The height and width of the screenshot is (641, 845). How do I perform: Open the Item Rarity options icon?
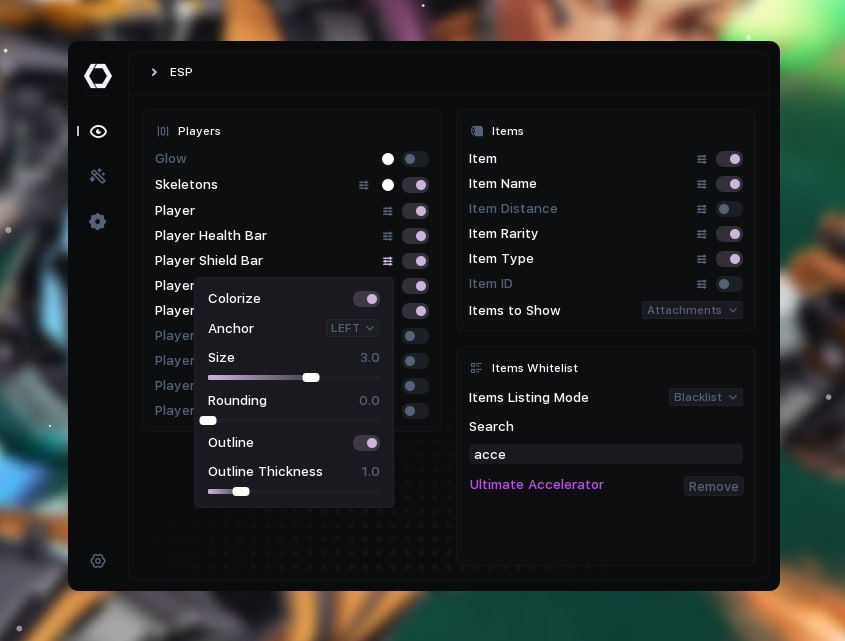tap(701, 234)
